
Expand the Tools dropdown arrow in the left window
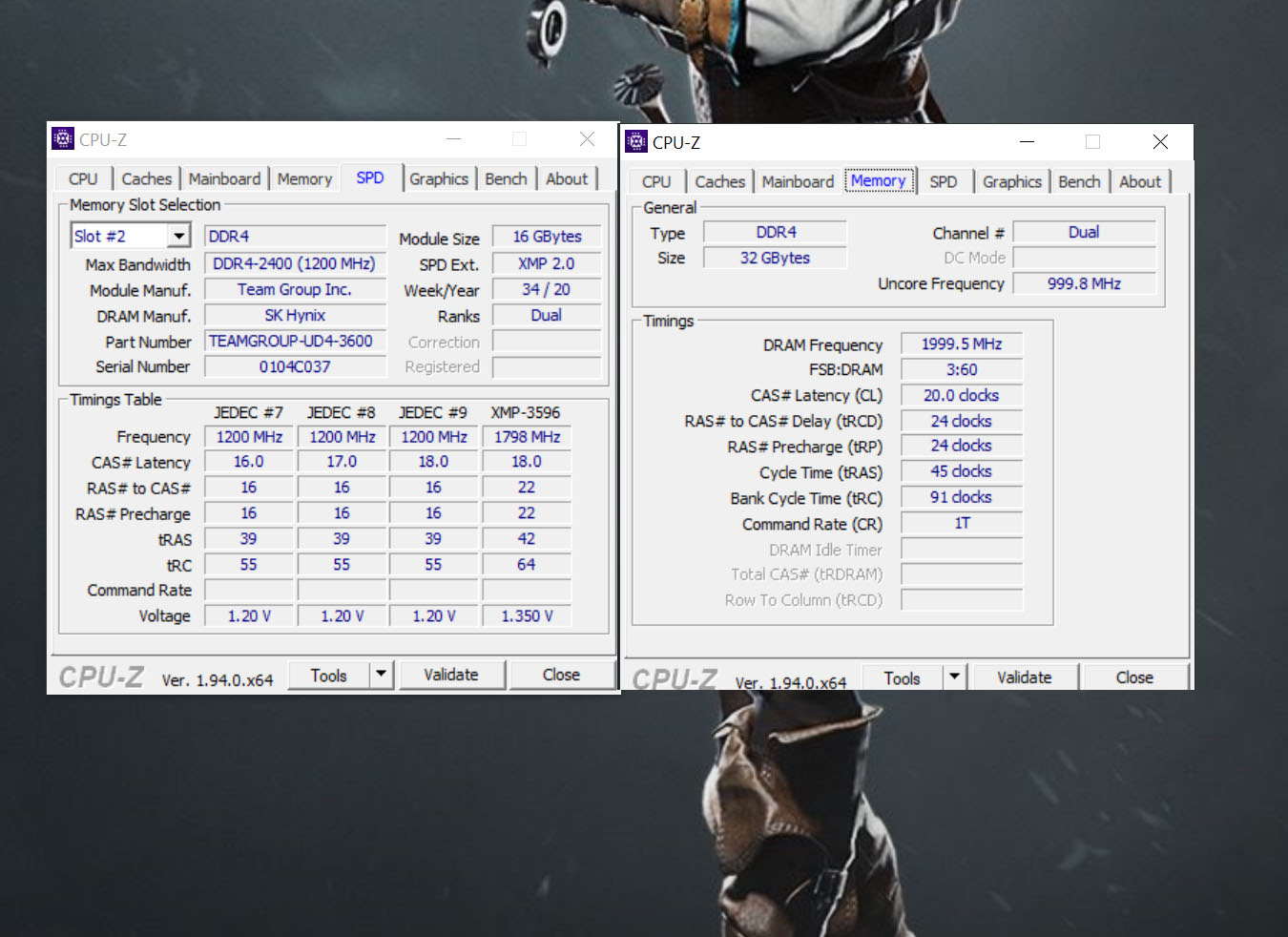[x=382, y=675]
